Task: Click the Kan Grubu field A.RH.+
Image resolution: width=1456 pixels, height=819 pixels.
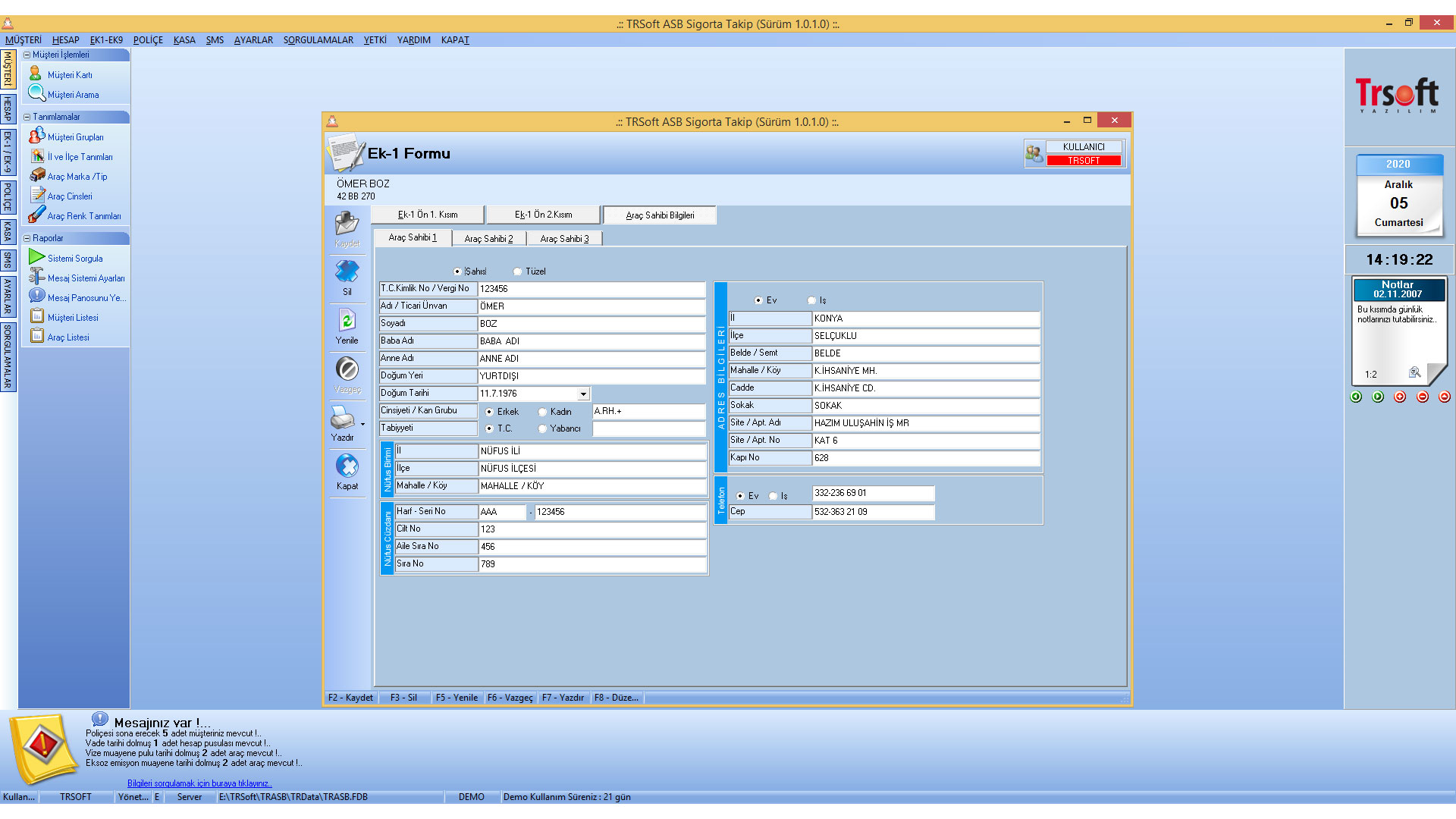Action: [x=648, y=412]
